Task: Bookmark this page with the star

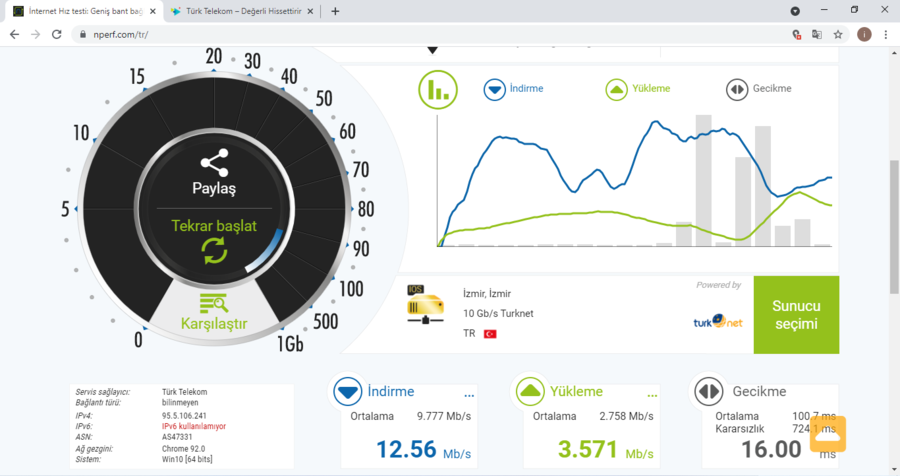Action: (838, 34)
